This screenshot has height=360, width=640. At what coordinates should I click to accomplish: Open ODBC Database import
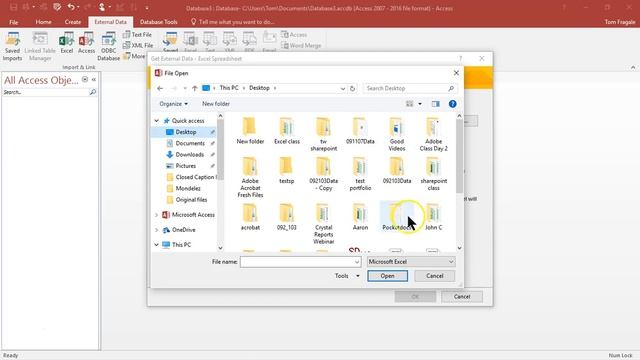109,46
